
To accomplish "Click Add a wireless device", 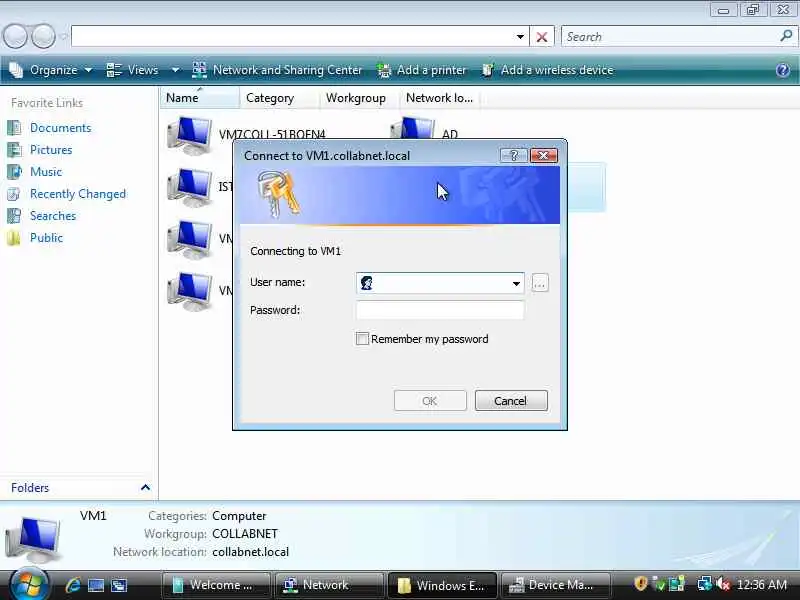I will (x=547, y=70).
